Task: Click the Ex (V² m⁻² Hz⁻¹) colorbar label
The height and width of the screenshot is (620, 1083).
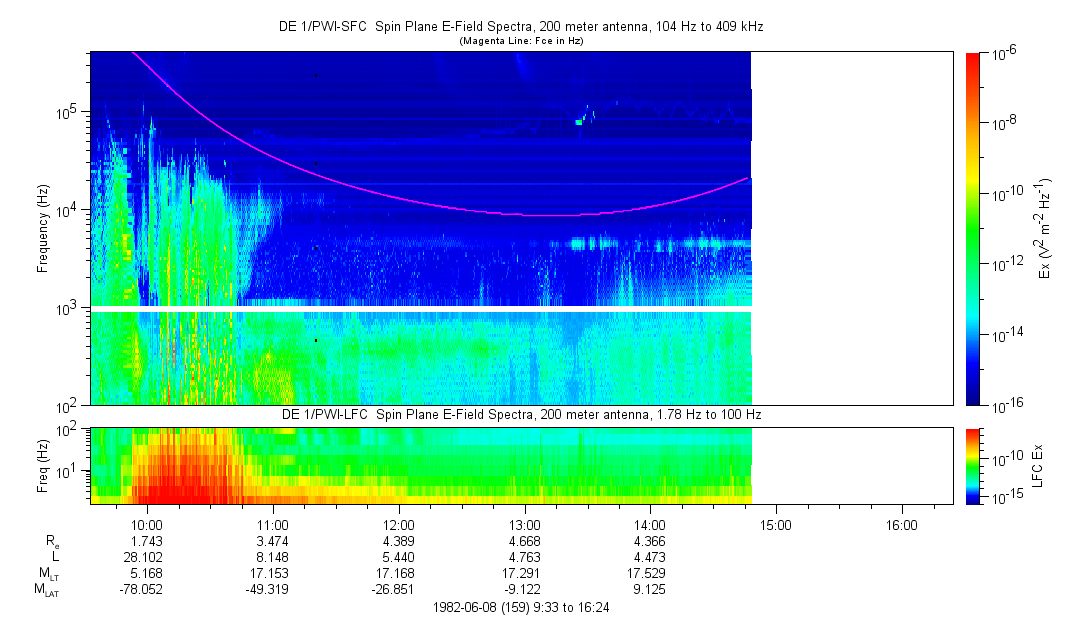Action: coord(1043,229)
